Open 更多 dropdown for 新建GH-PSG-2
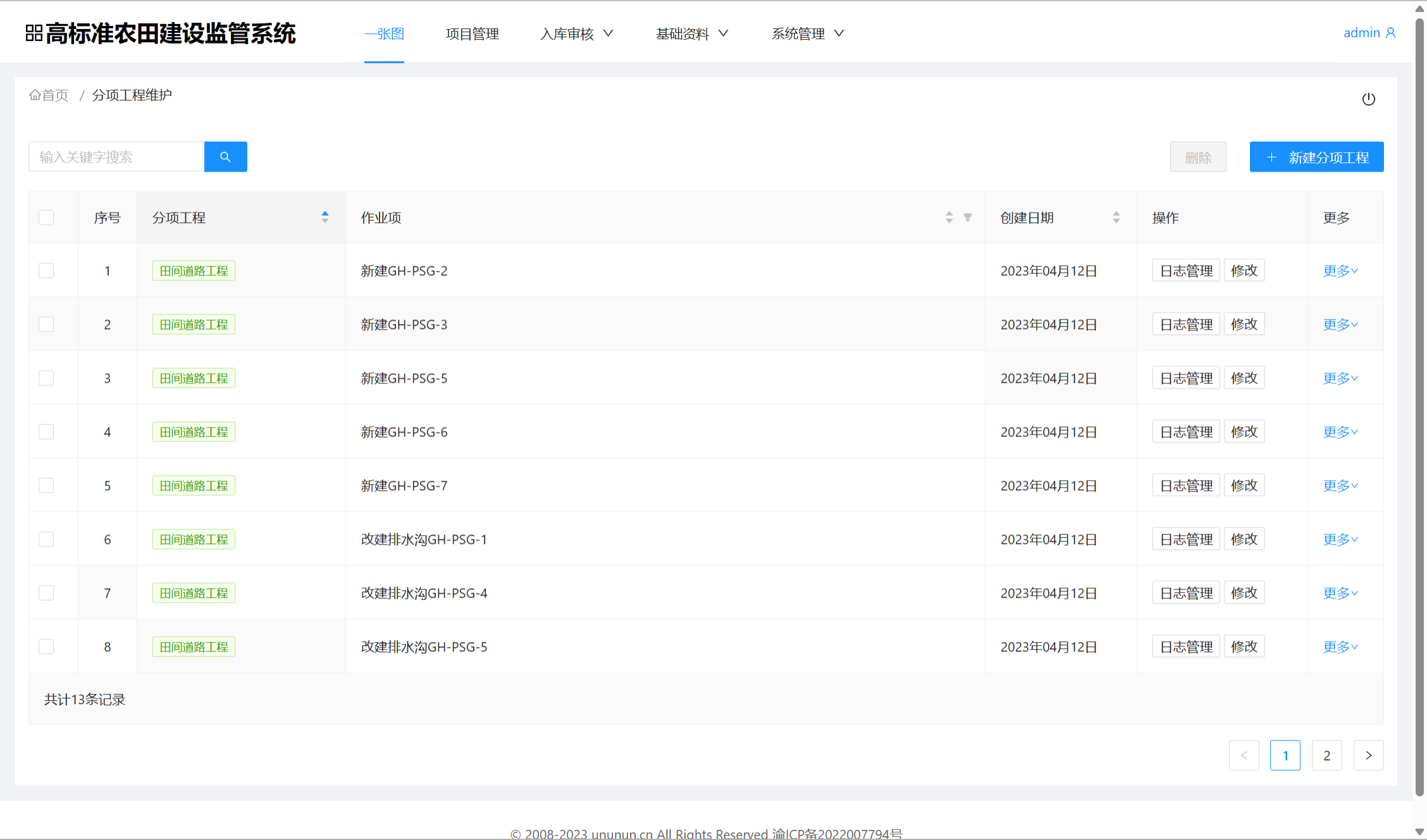Viewport: 1427px width, 840px height. pos(1340,271)
